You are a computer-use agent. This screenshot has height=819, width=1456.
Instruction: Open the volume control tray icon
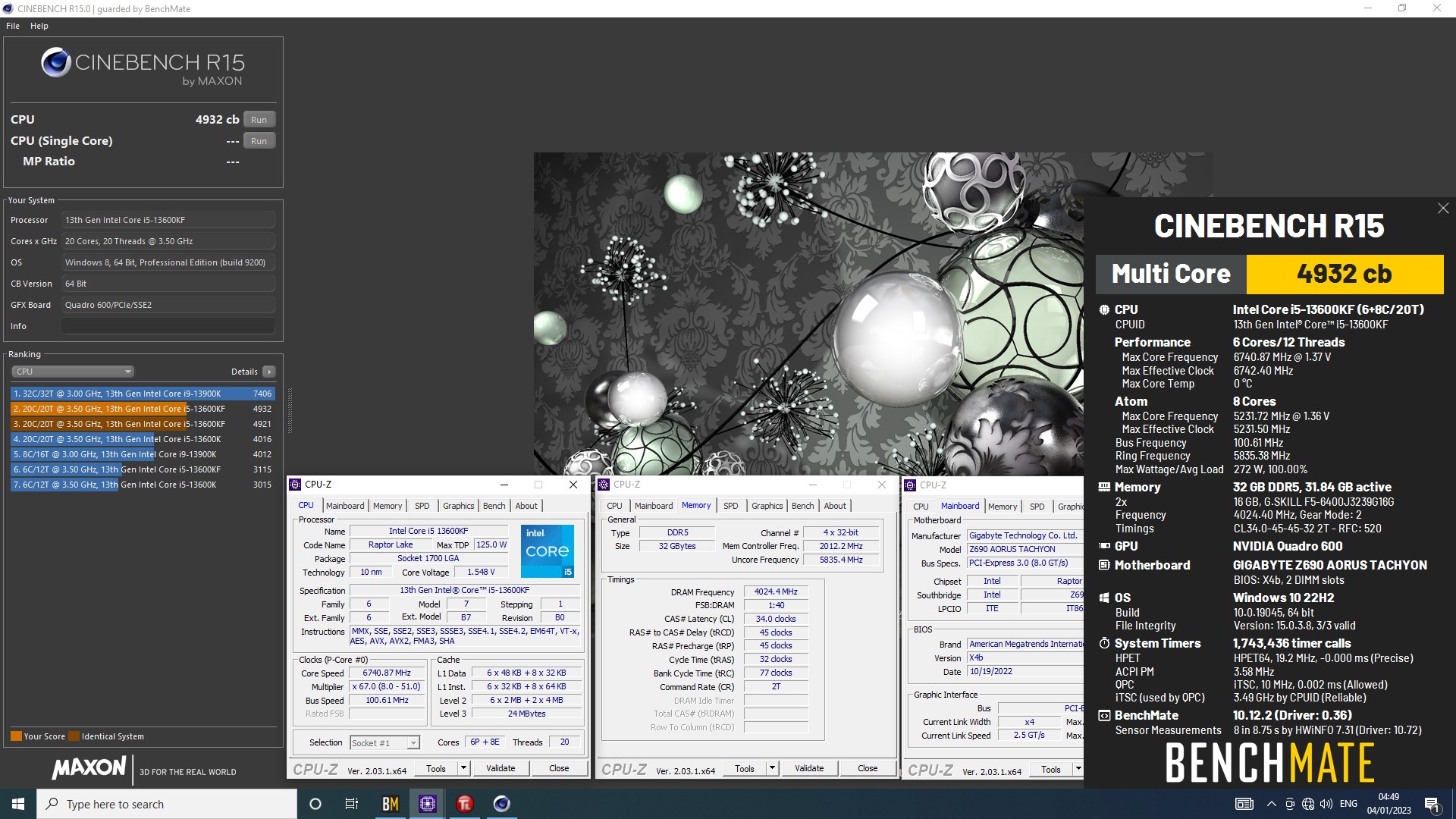click(1326, 804)
